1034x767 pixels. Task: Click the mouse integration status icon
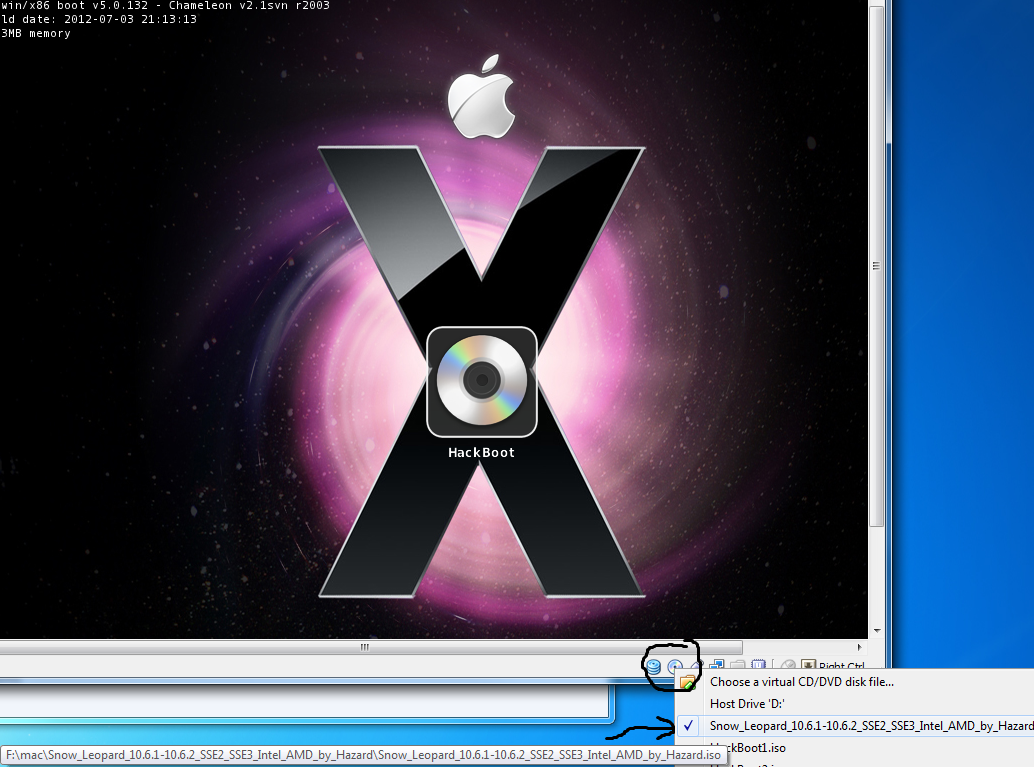coord(787,665)
